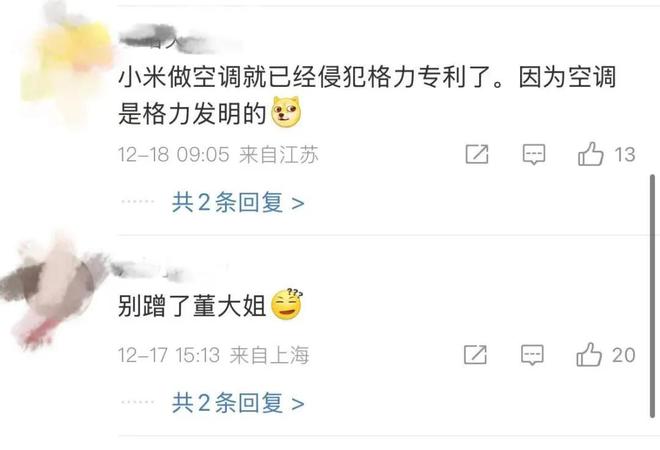The height and width of the screenshot is (450, 660).
Task: Expand 共2条回复 under the Shanghai comment
Action: click(238, 403)
